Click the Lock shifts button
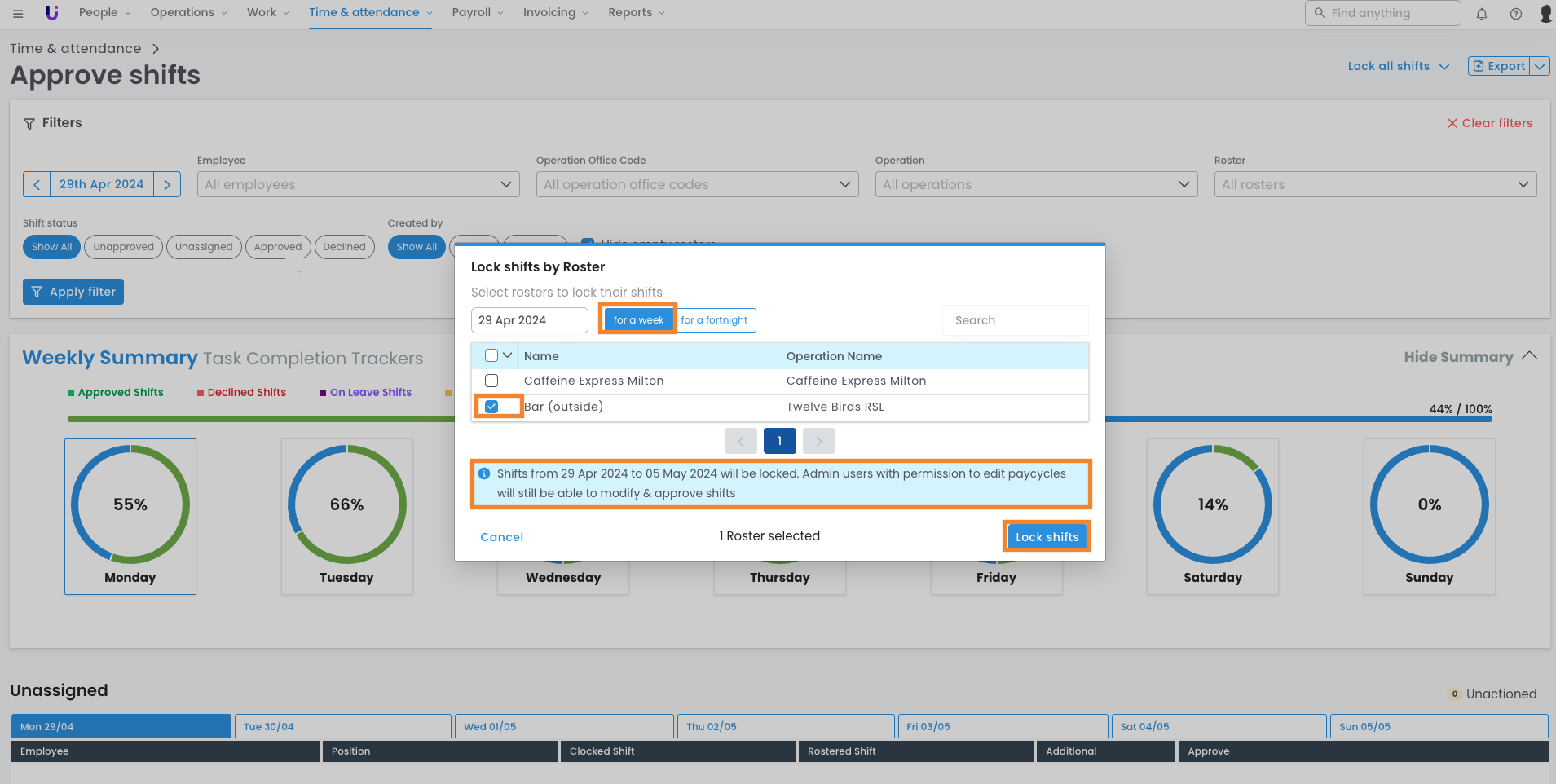1556x784 pixels. tap(1047, 537)
